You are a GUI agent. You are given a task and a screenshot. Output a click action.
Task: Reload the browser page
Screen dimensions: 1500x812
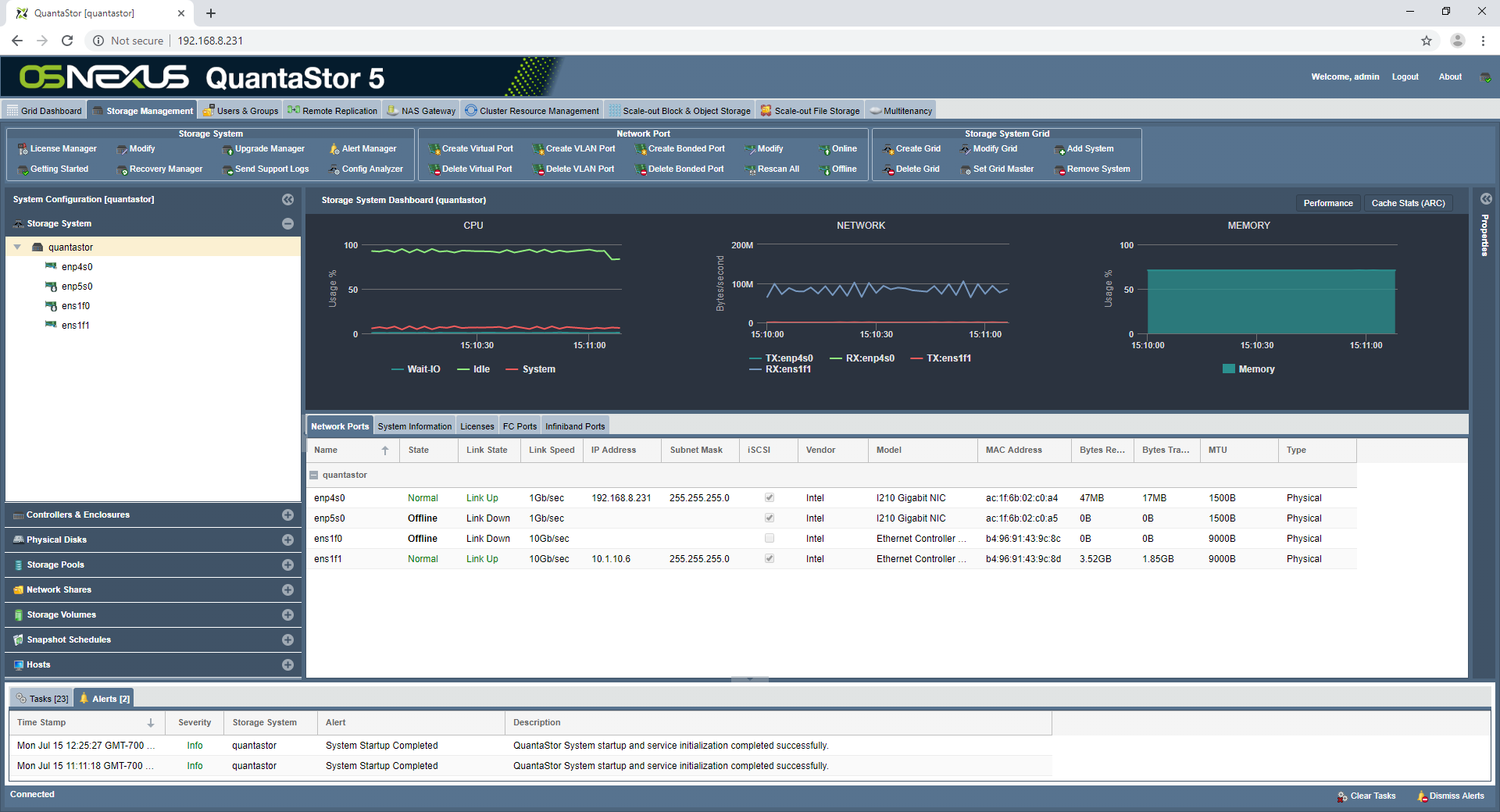tap(67, 41)
